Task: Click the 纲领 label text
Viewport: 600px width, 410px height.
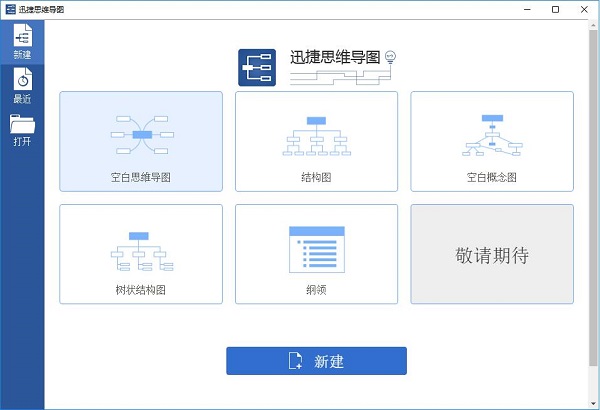Action: coord(316,289)
